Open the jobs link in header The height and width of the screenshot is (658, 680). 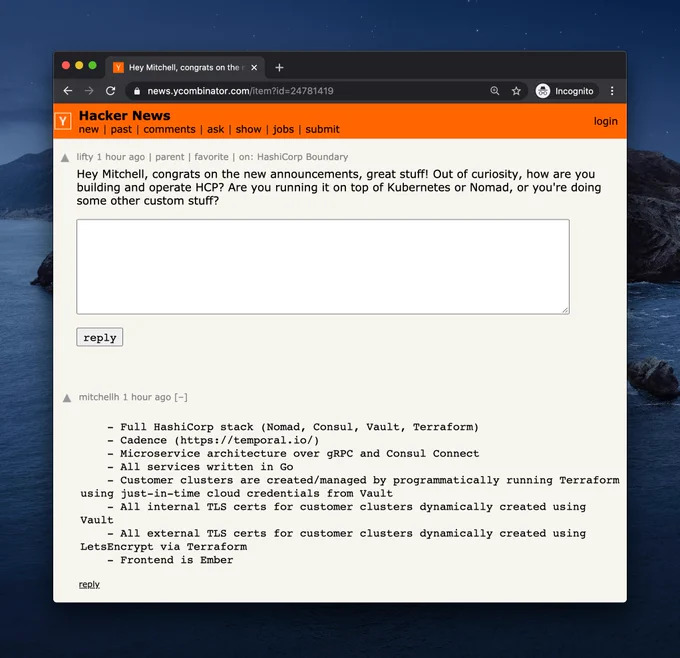point(283,129)
